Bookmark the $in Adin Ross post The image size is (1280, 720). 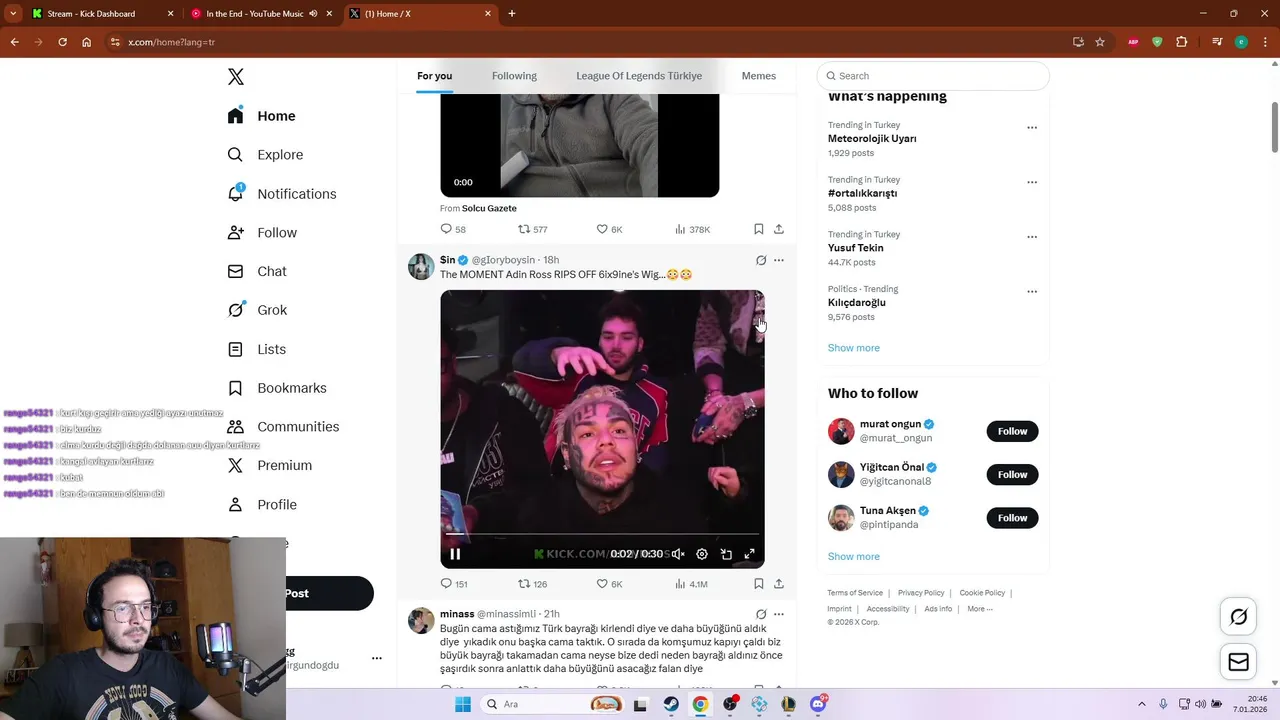pos(758,584)
